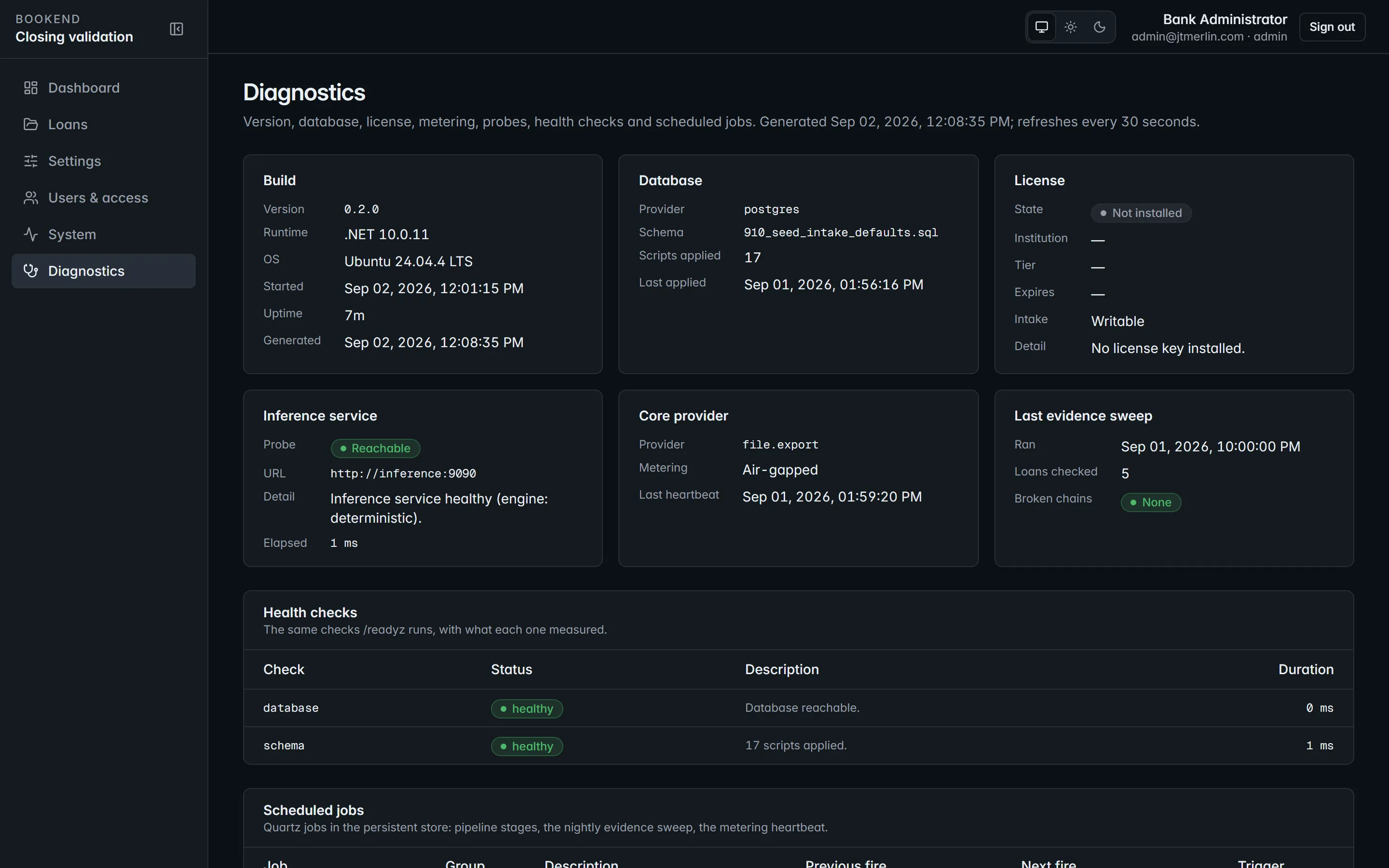This screenshot has width=1389, height=868.
Task: Click the Air-gapped metering value
Action: (780, 470)
